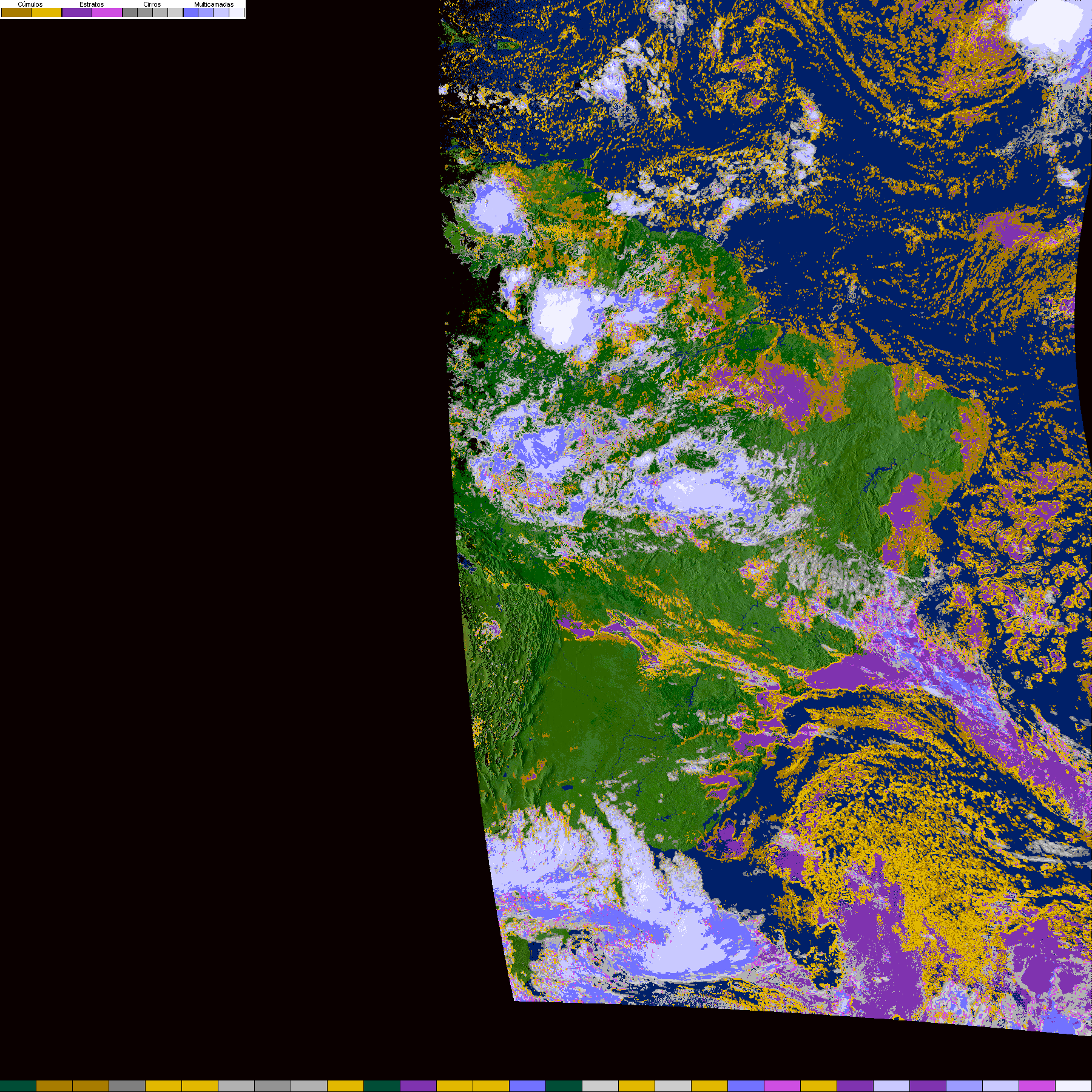Pick the dark purple Estratos legend swatch

(x=77, y=12)
